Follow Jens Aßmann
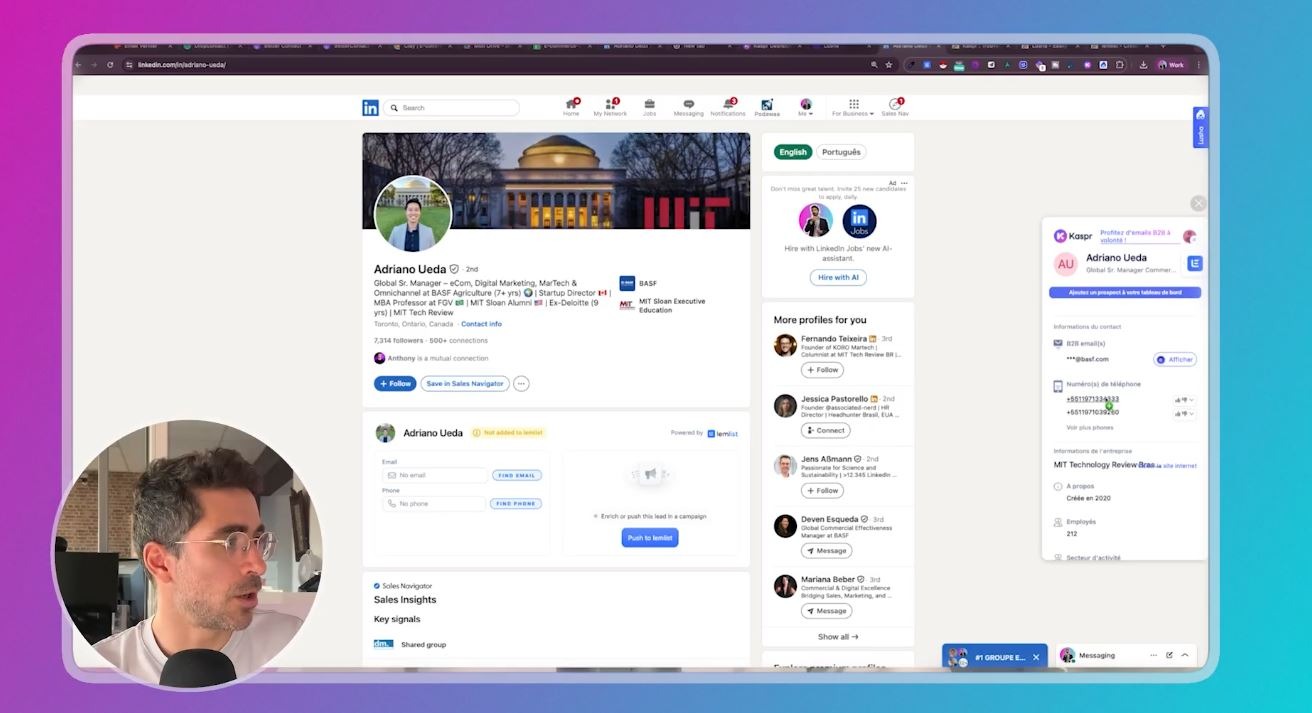Screen dimensions: 1312x713 coord(822,490)
